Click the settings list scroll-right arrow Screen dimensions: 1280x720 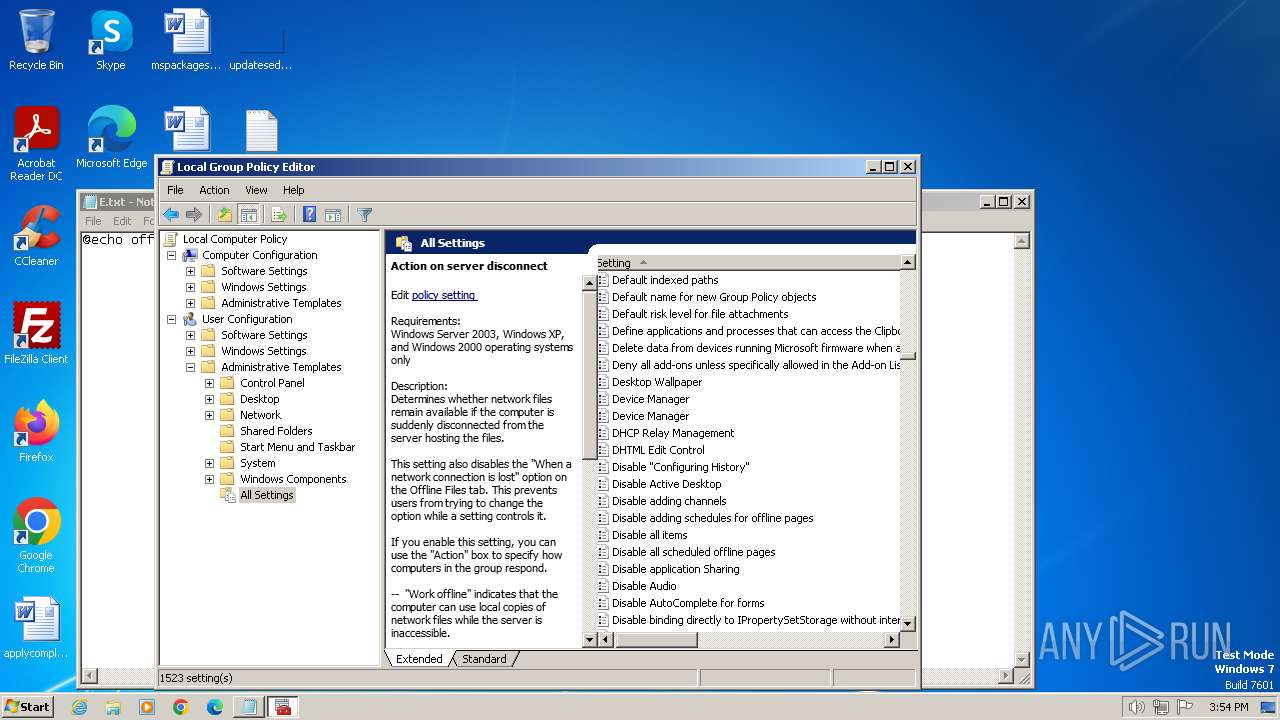[893, 639]
